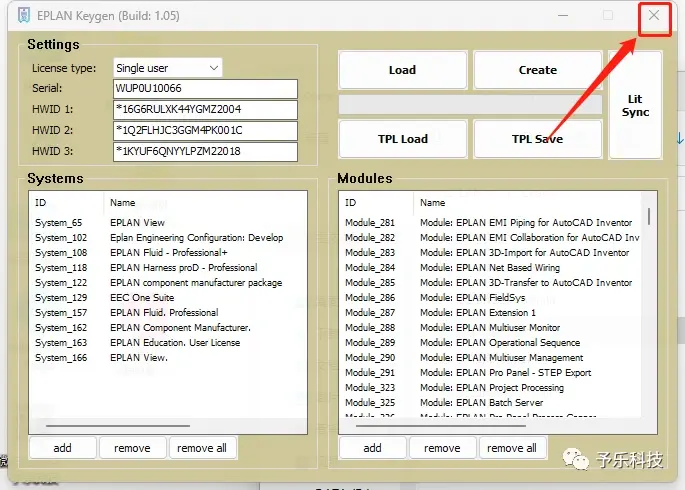The image size is (685, 490).
Task: Select the System_102 Eplan Engineering Configuration row
Action: tap(168, 238)
